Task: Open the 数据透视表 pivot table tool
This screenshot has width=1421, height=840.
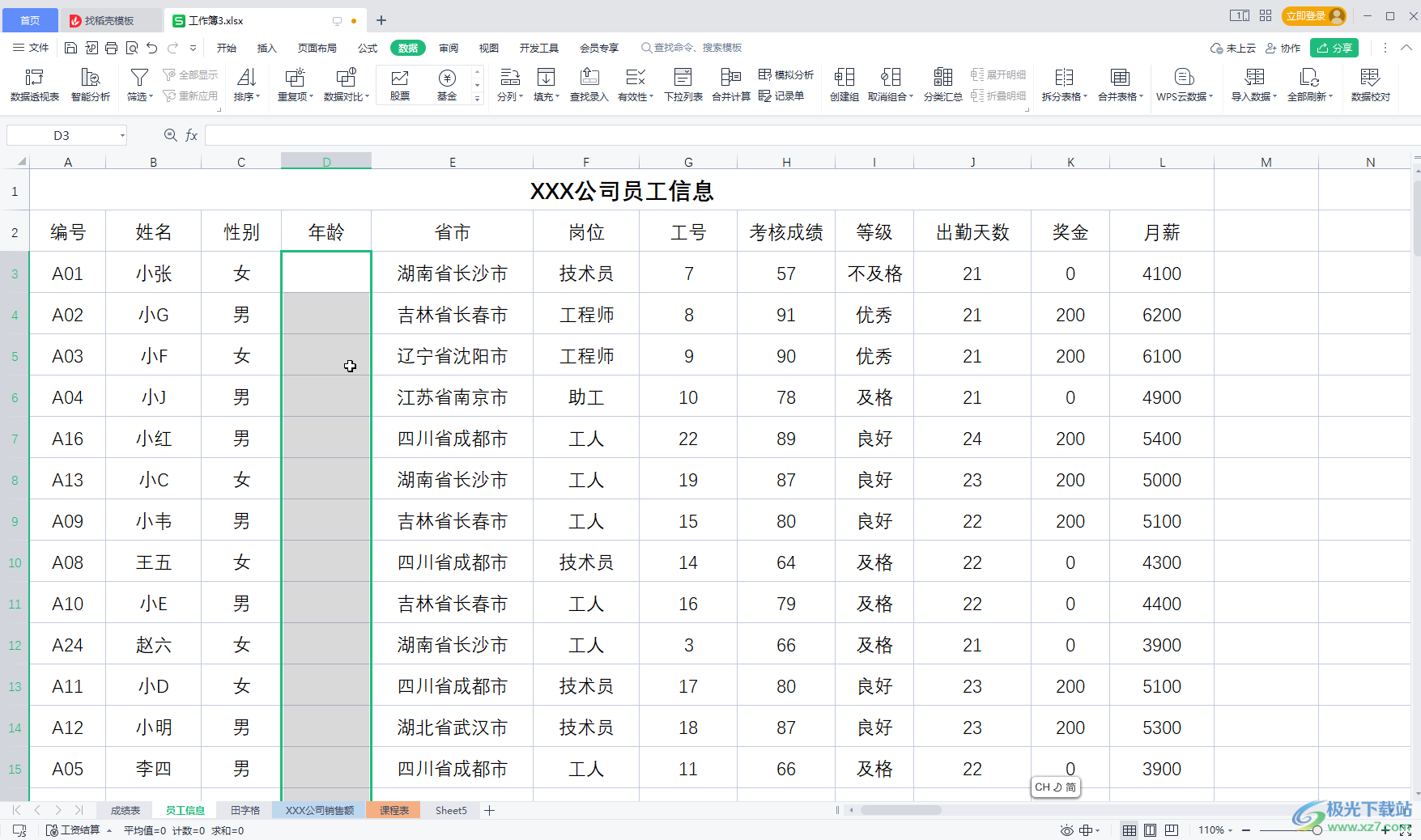Action: [x=34, y=84]
